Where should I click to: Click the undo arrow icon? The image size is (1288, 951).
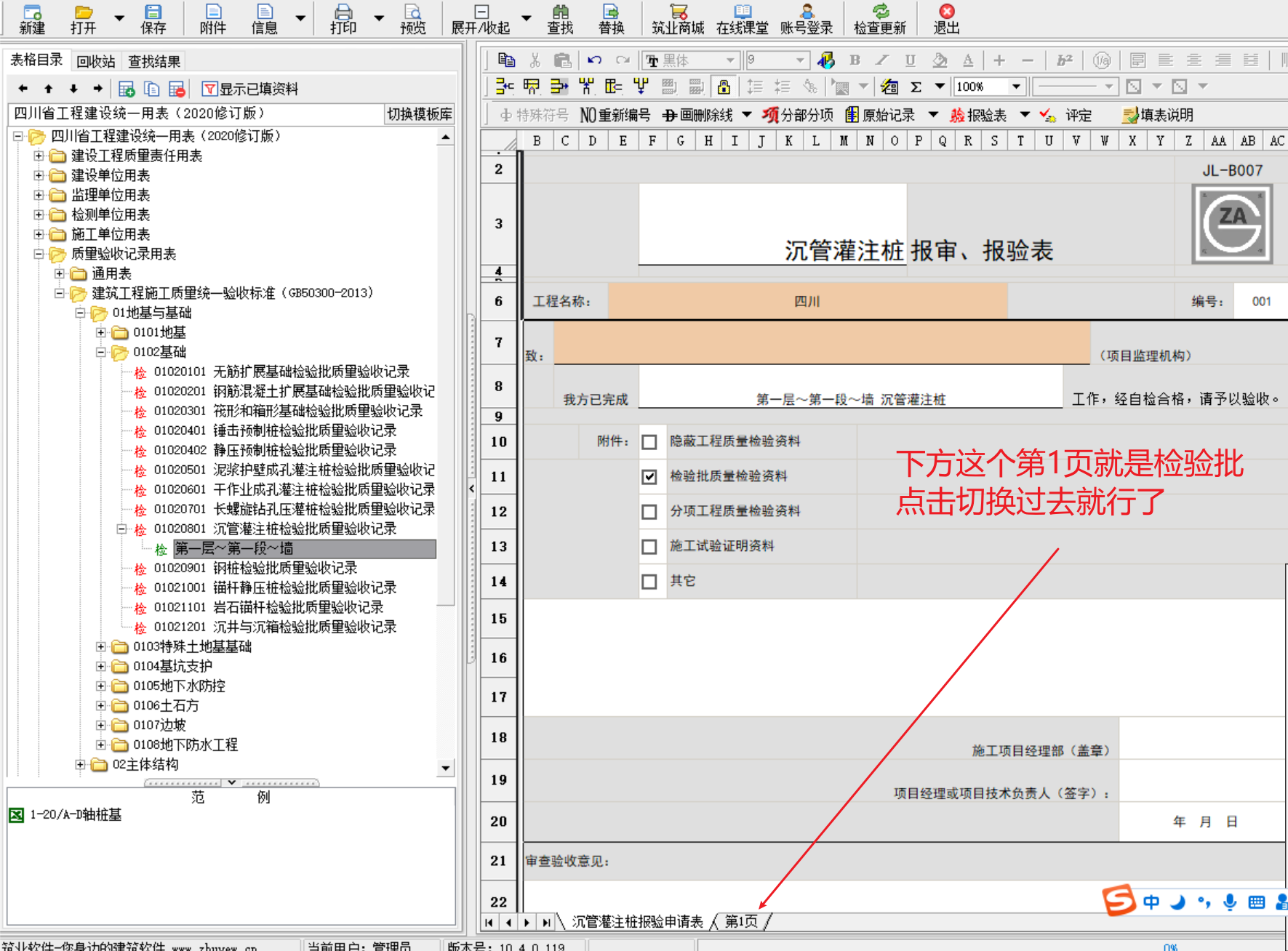594,60
